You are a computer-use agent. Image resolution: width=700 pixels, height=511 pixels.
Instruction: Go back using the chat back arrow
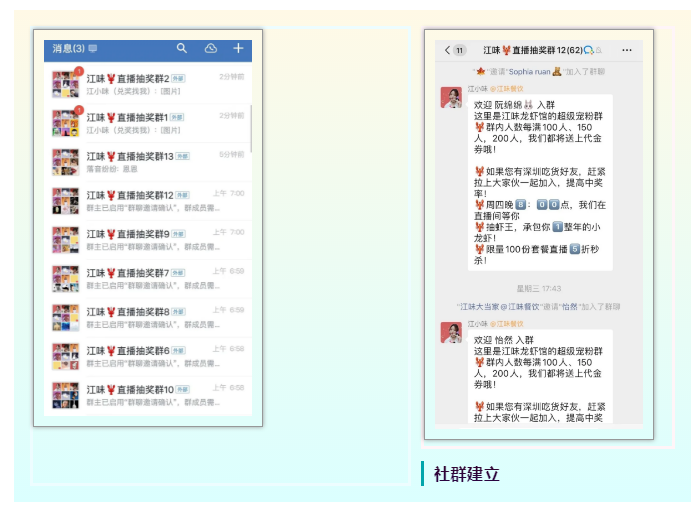pyautogui.click(x=447, y=50)
